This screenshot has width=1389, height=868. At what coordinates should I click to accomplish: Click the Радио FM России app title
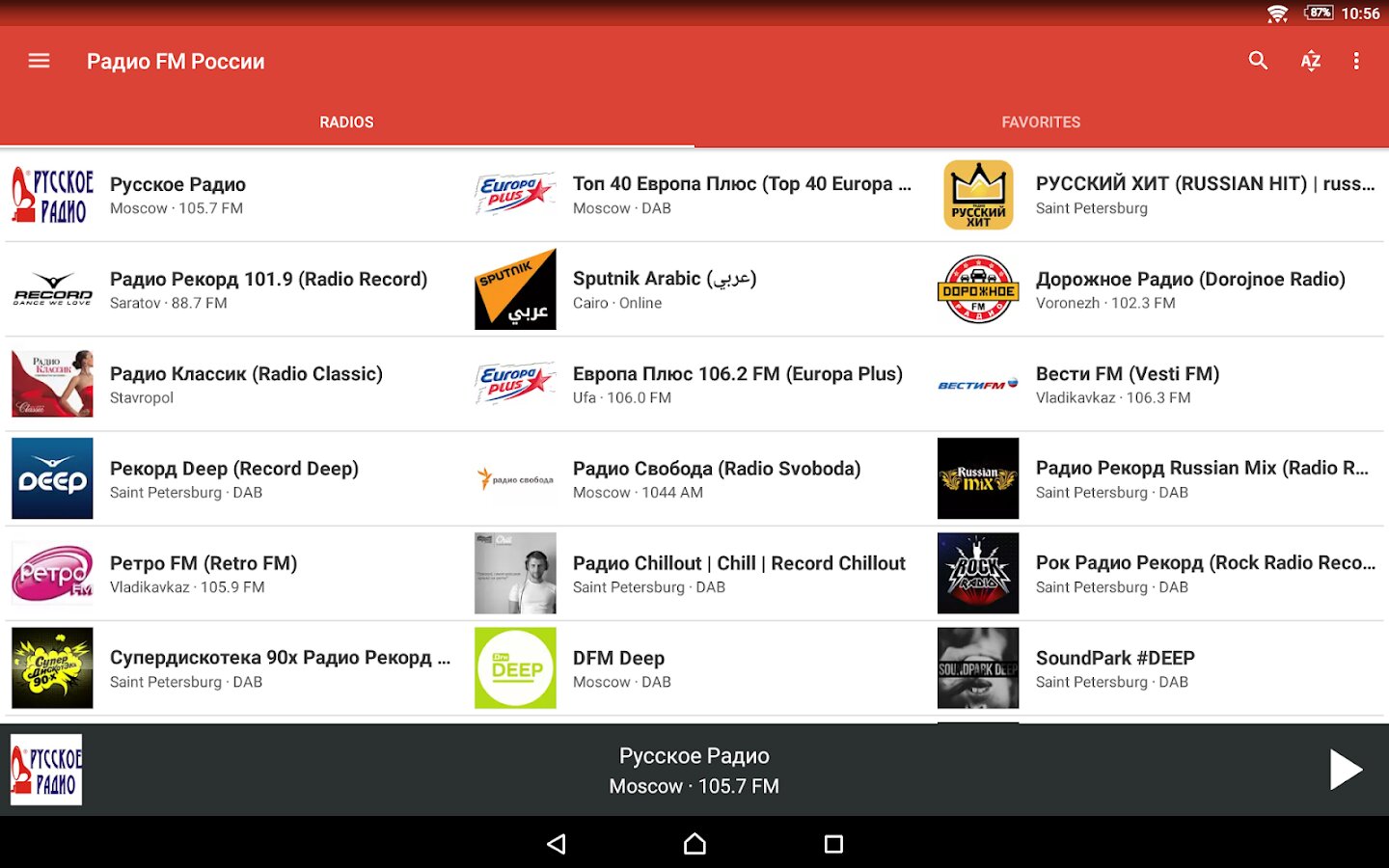coord(176,61)
